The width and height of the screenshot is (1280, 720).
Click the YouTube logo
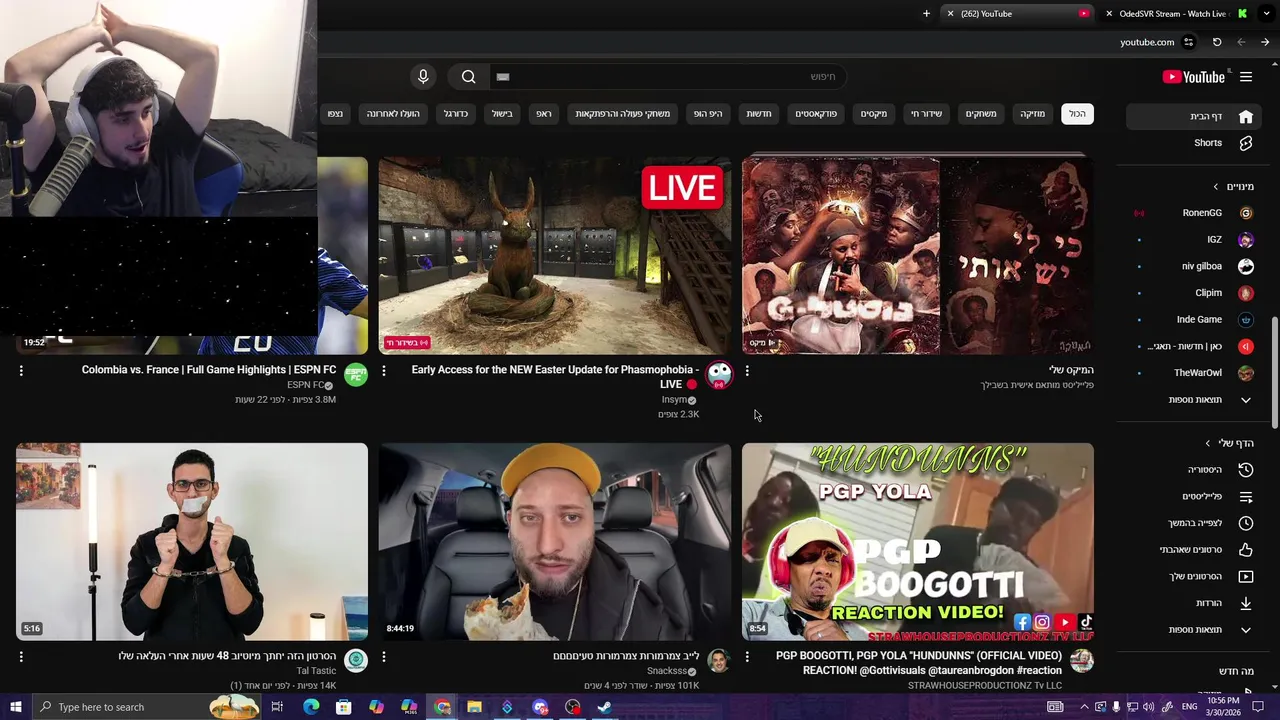1194,77
